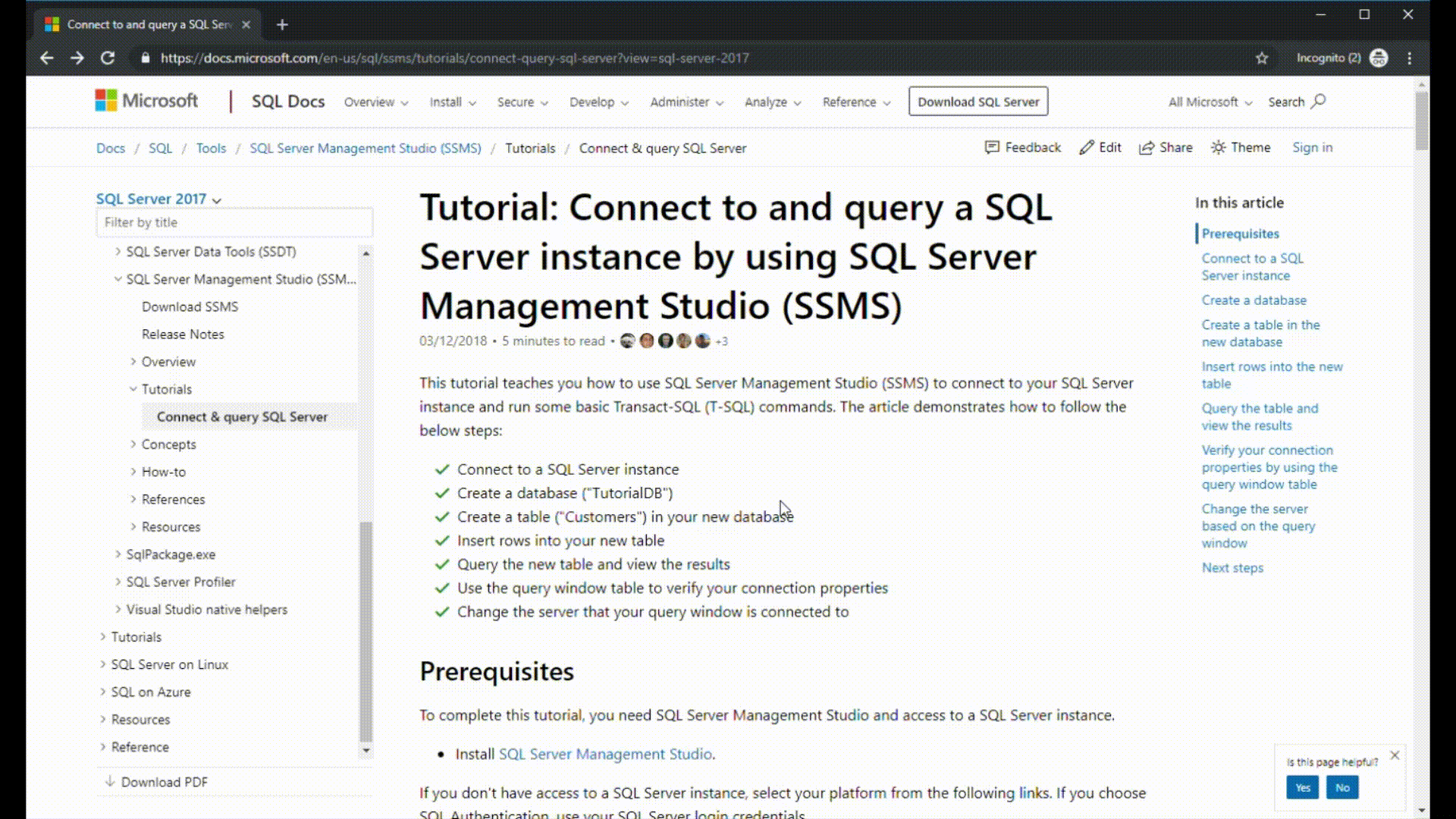Screen dimensions: 1456x819
Task: Click the browser options menu icon
Action: [1411, 58]
